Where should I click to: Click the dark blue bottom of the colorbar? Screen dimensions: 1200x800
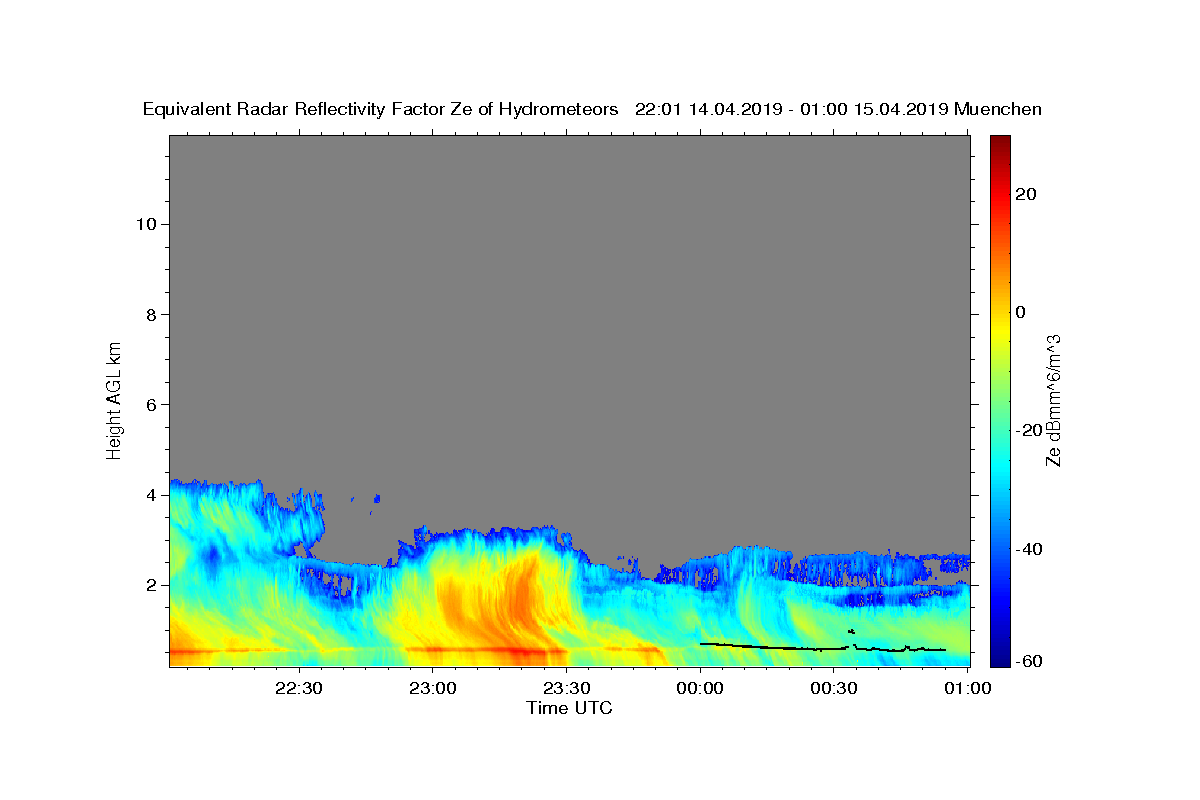pos(1000,658)
